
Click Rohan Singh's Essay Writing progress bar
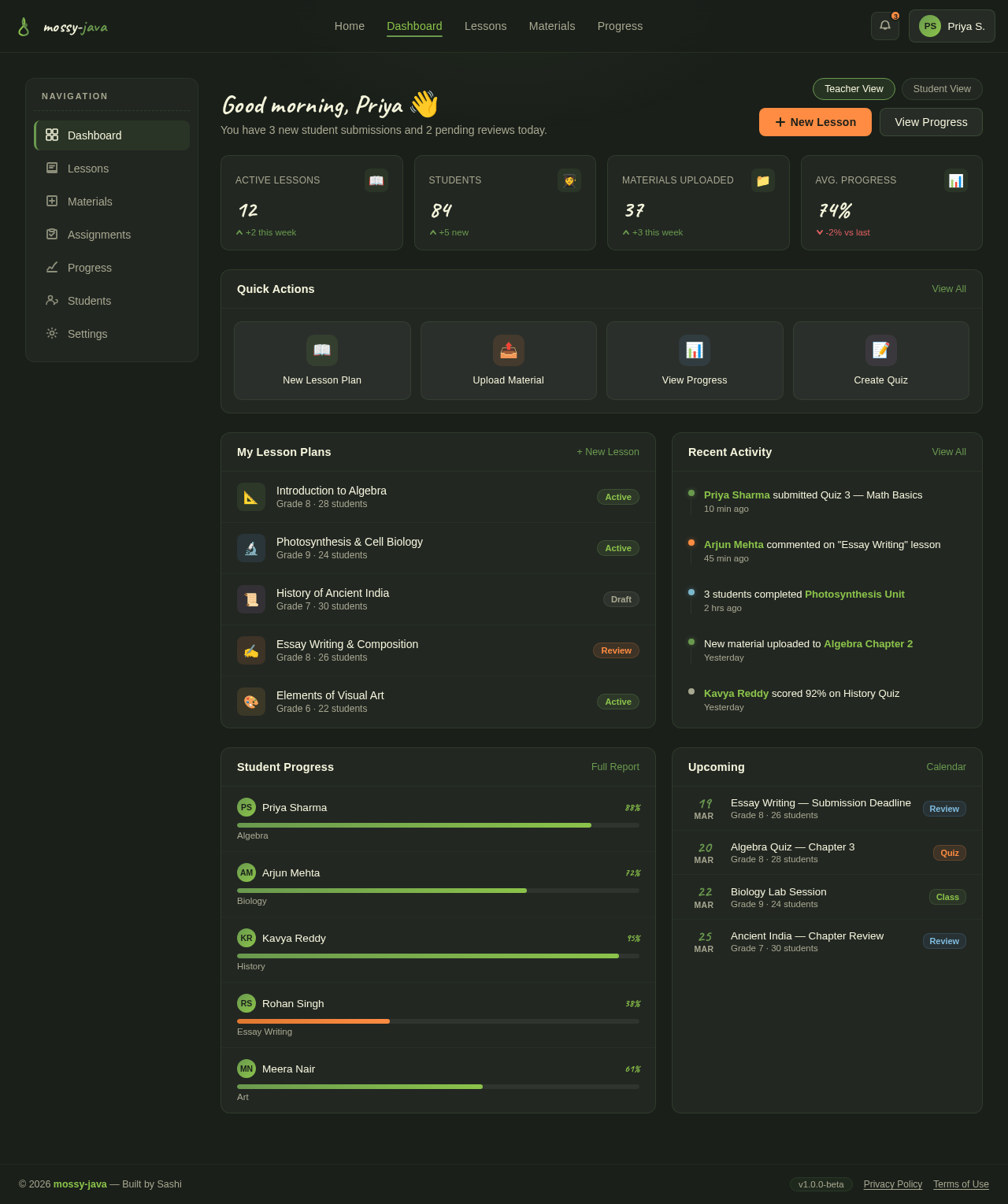[438, 1021]
